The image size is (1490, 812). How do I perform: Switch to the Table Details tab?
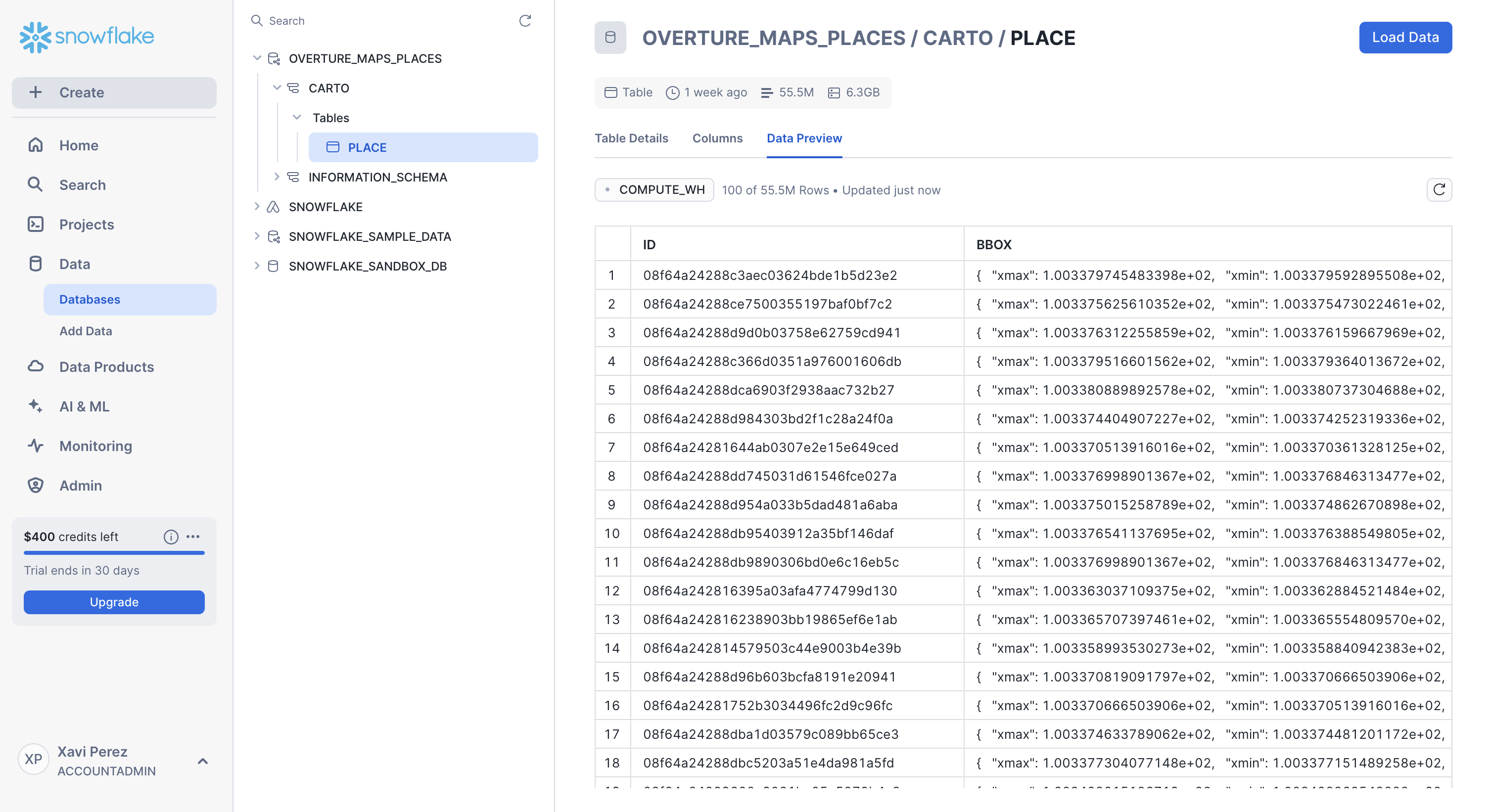tap(631, 138)
